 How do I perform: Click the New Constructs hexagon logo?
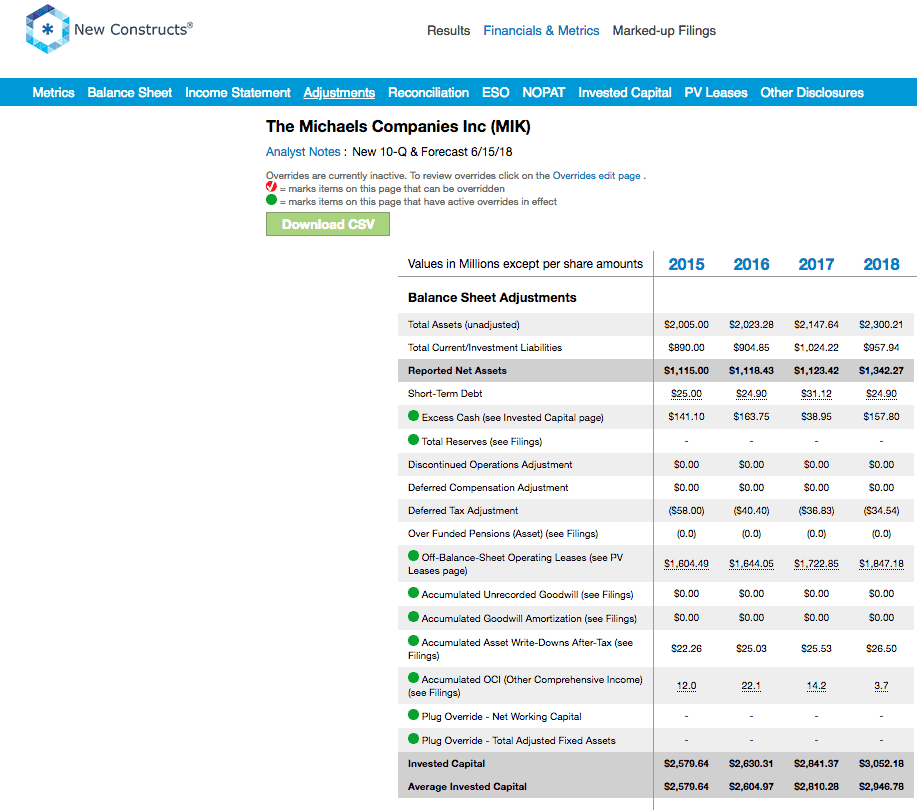click(x=47, y=29)
